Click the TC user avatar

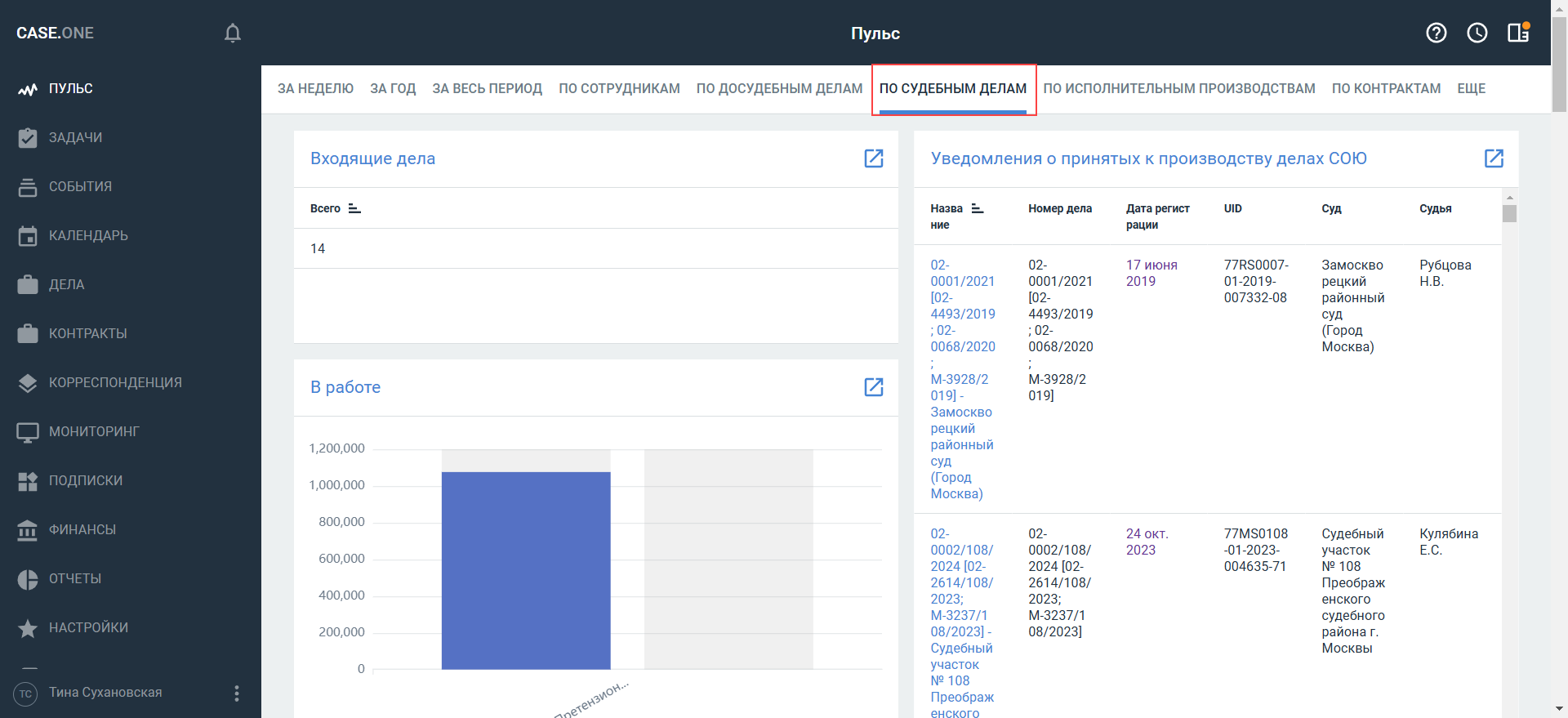point(26,693)
